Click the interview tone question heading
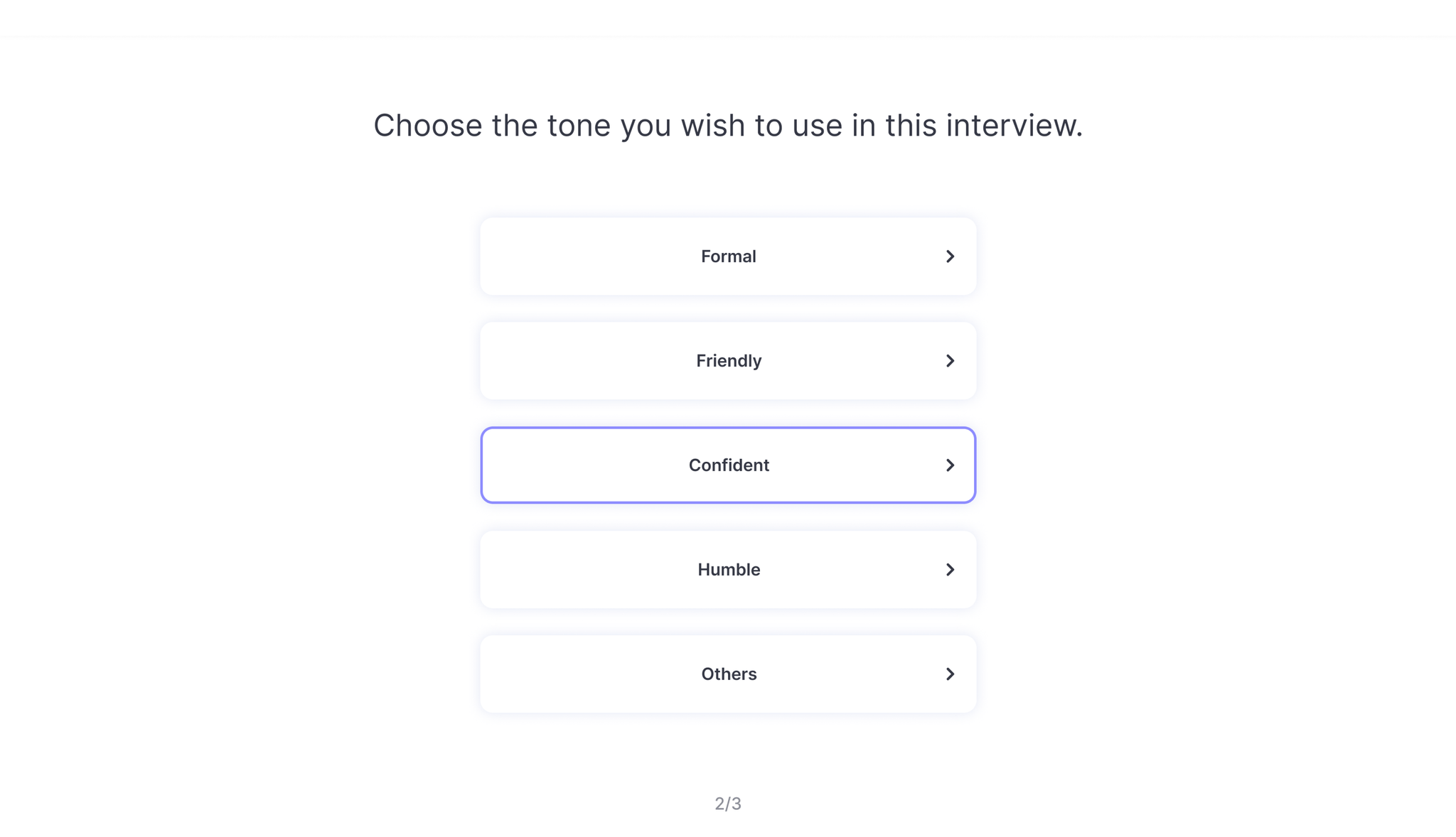This screenshot has height=837, width=1456. (x=728, y=125)
